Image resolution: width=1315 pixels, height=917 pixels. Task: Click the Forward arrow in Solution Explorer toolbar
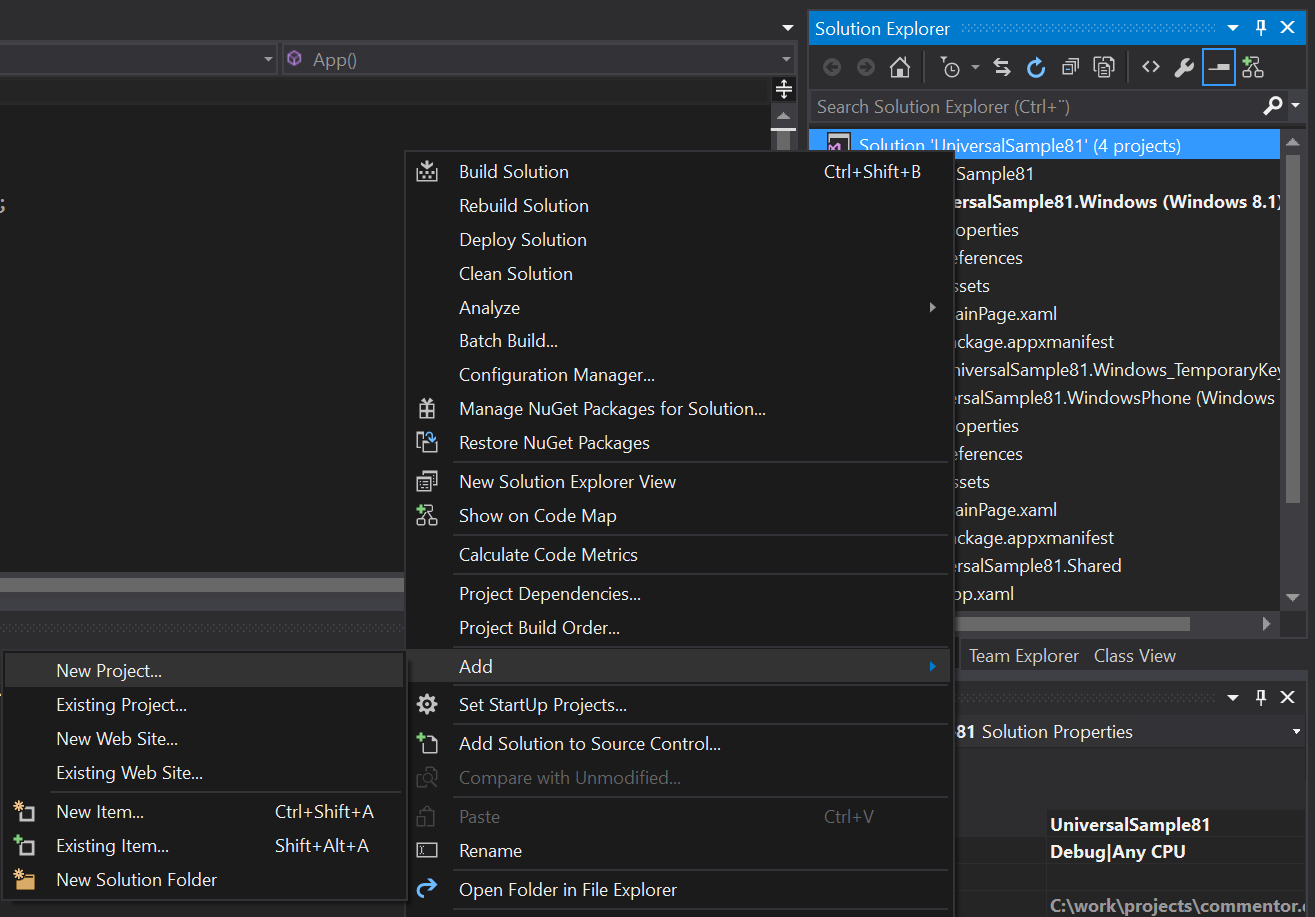tap(866, 67)
